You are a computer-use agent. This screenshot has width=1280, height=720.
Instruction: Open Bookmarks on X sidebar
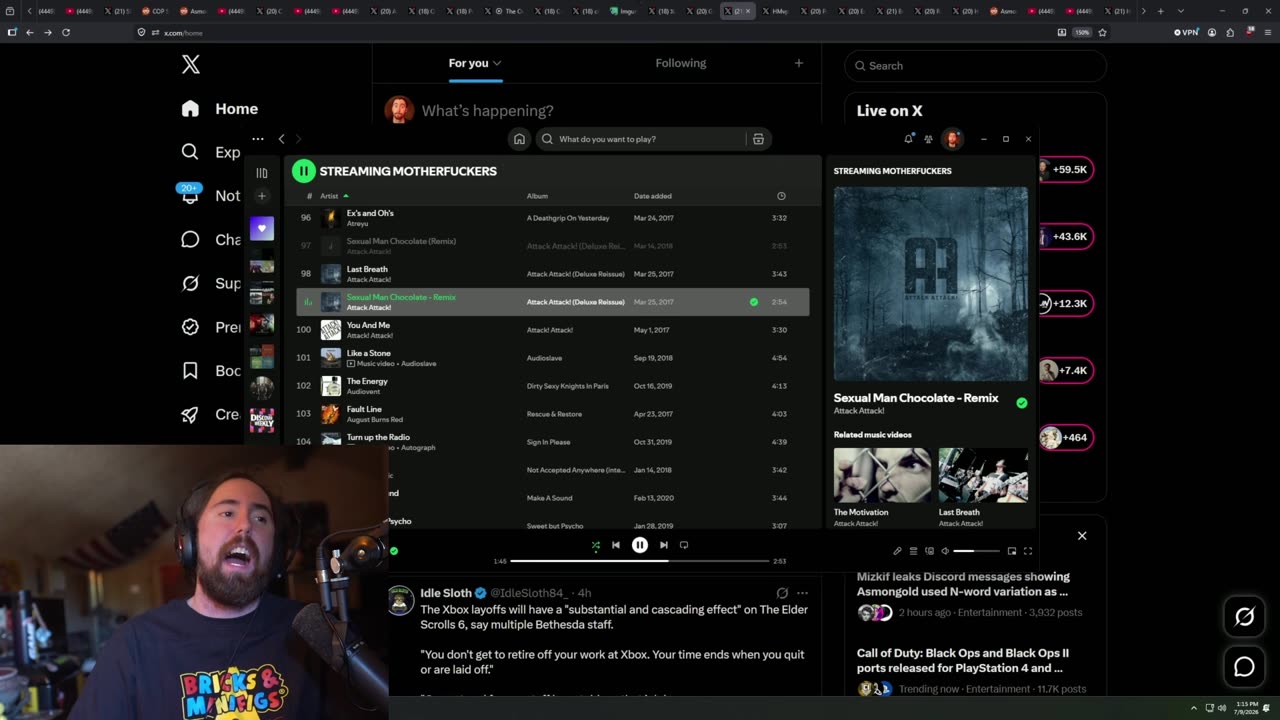[x=190, y=371]
